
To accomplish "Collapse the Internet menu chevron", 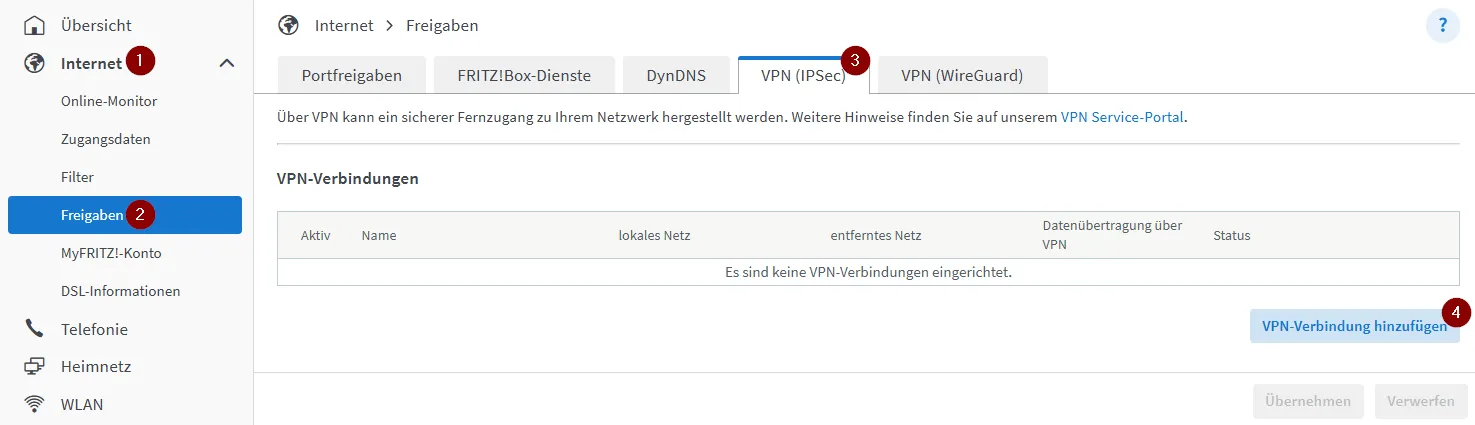I will (227, 63).
